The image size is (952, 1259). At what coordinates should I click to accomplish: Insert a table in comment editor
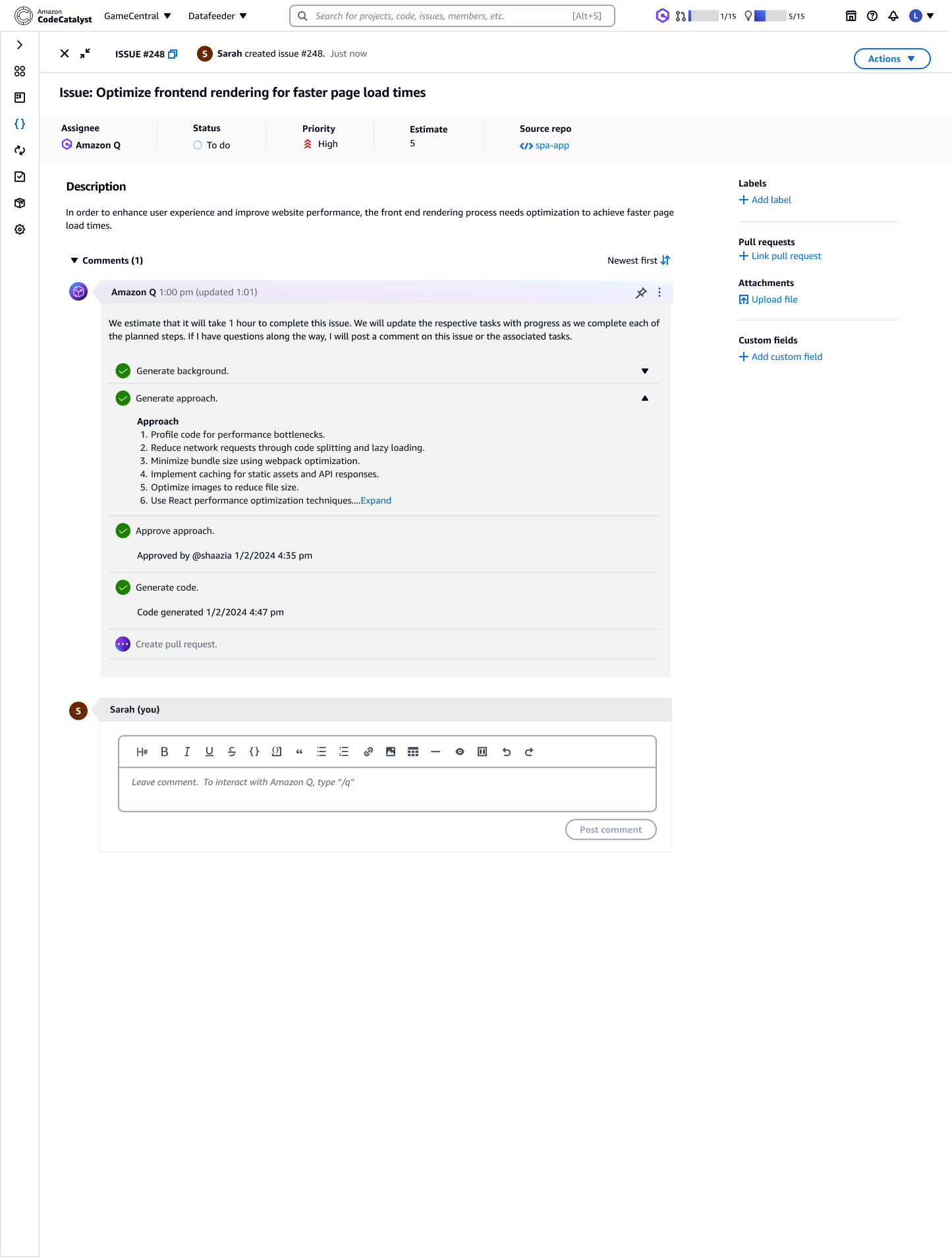[413, 752]
